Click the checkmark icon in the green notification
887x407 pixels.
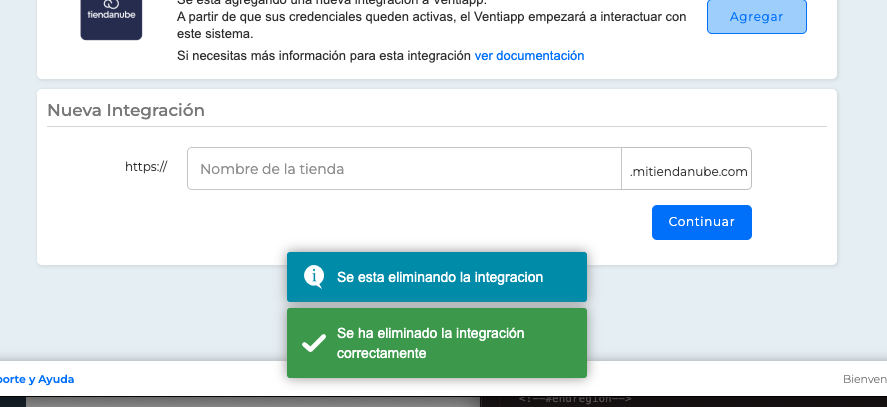click(x=314, y=343)
